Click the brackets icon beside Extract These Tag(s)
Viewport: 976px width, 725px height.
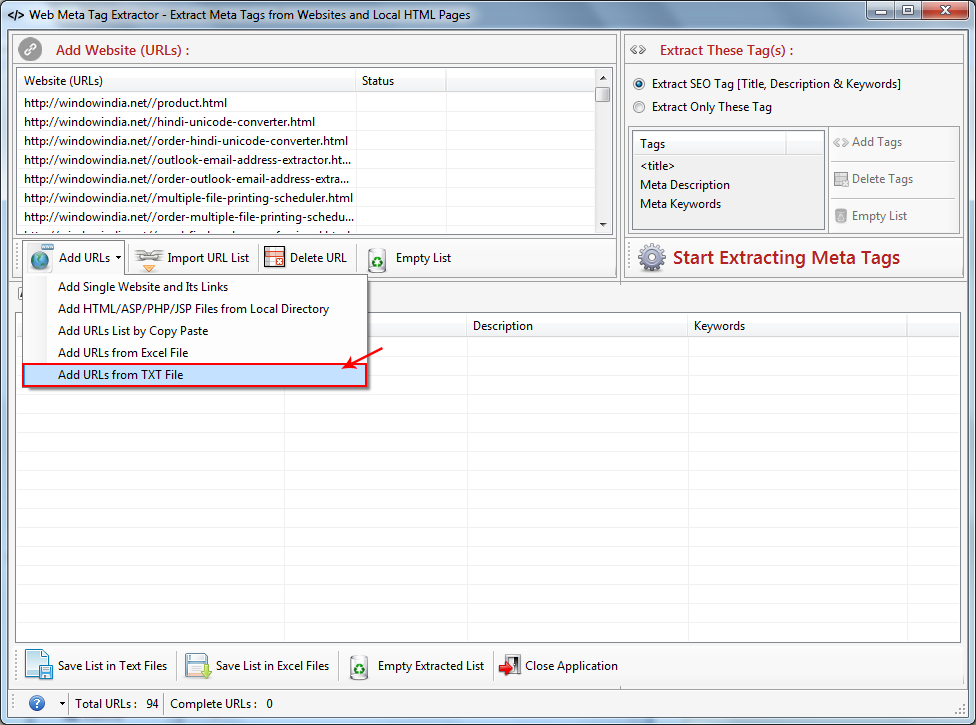(x=638, y=50)
